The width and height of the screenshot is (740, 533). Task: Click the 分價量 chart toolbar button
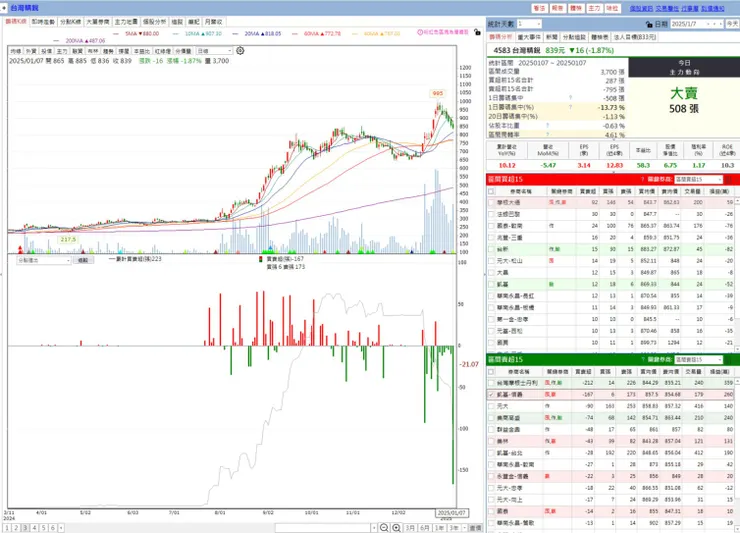pyautogui.click(x=183, y=51)
